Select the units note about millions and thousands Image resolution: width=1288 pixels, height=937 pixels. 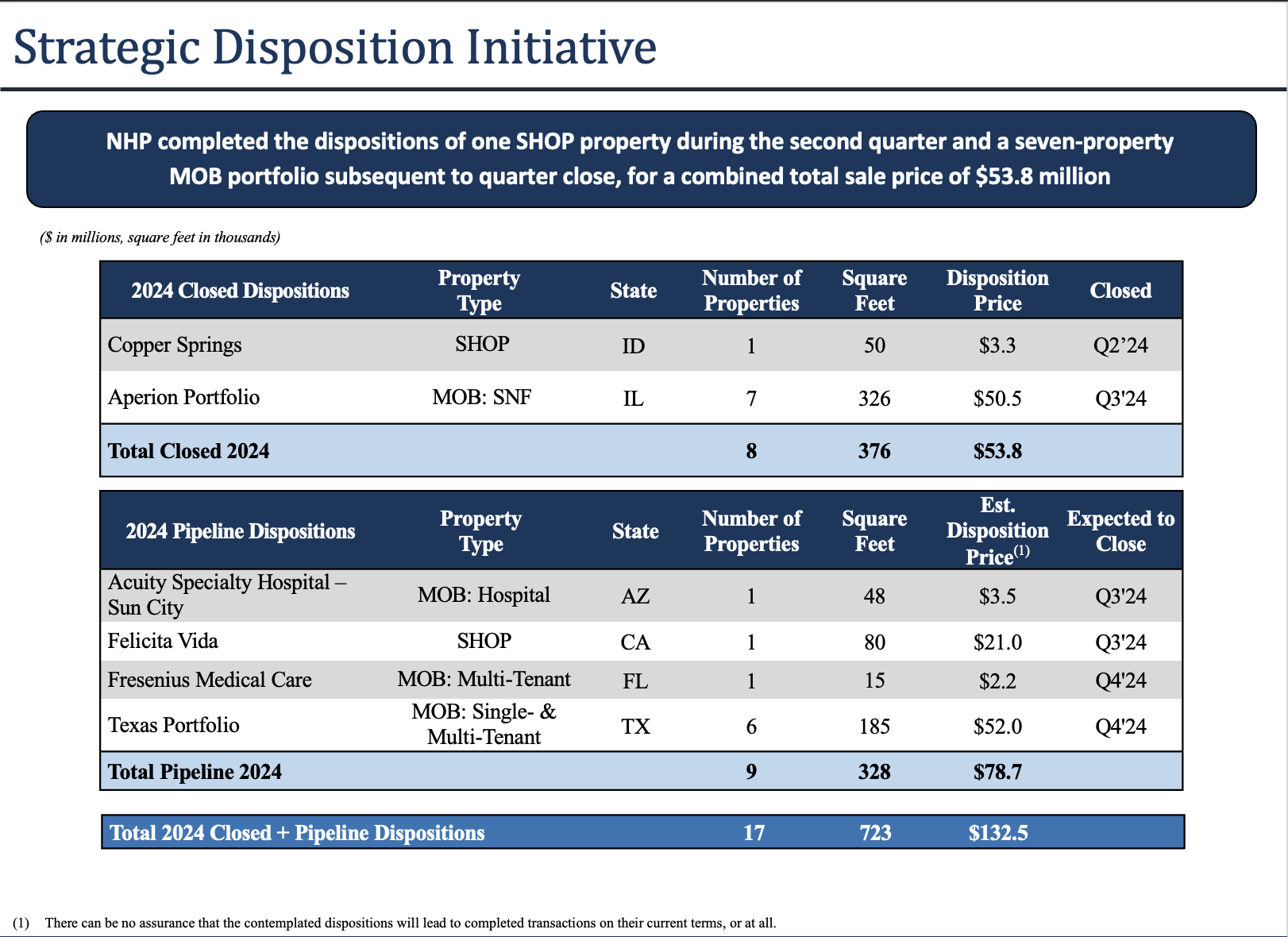[x=160, y=237]
